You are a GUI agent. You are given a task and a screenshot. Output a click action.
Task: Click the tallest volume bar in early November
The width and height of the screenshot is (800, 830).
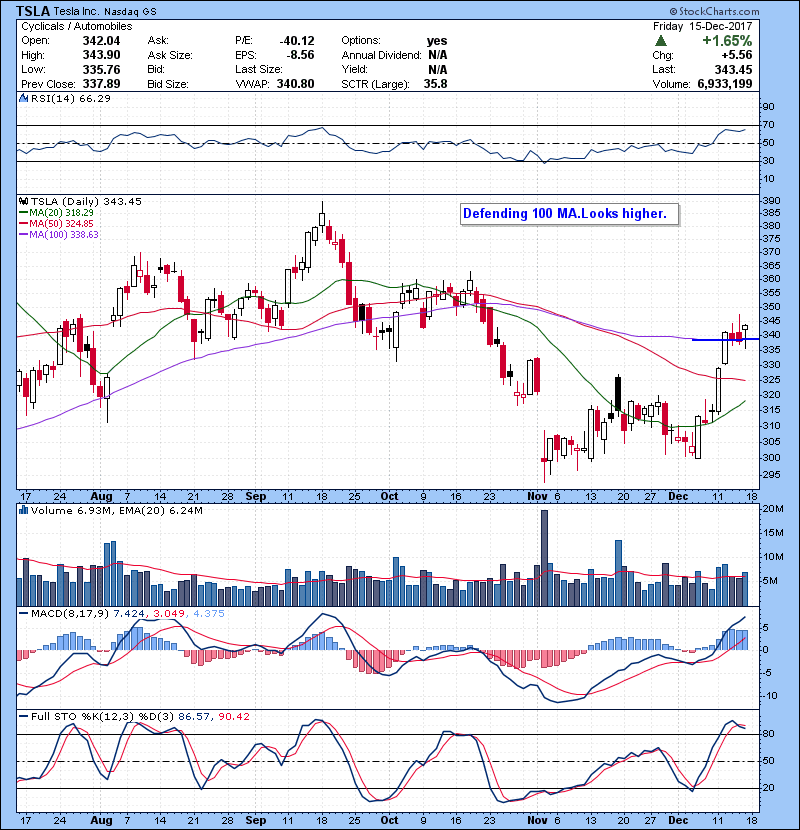coord(544,558)
